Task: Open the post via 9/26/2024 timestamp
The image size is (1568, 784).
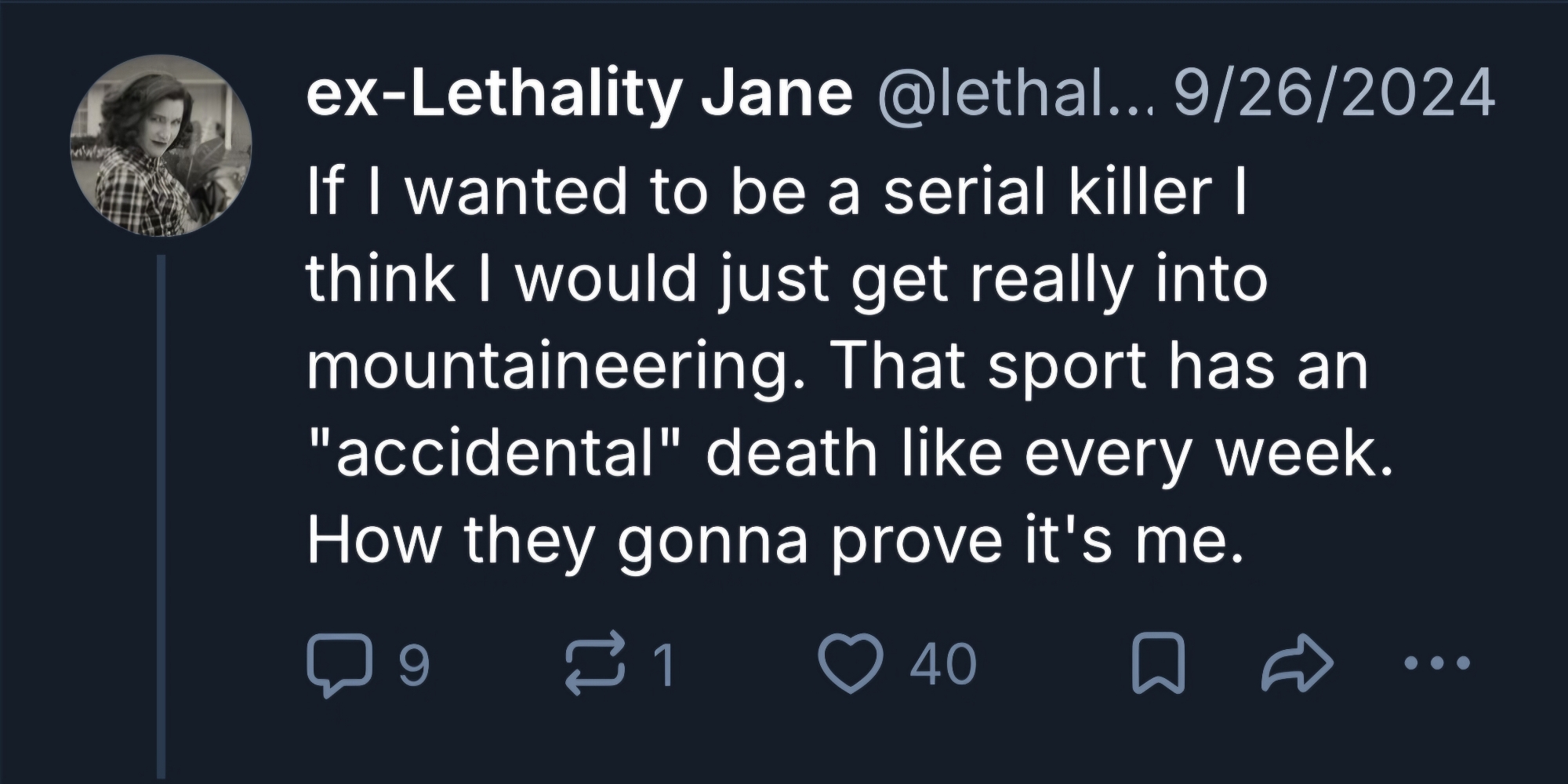Action: 1333,95
